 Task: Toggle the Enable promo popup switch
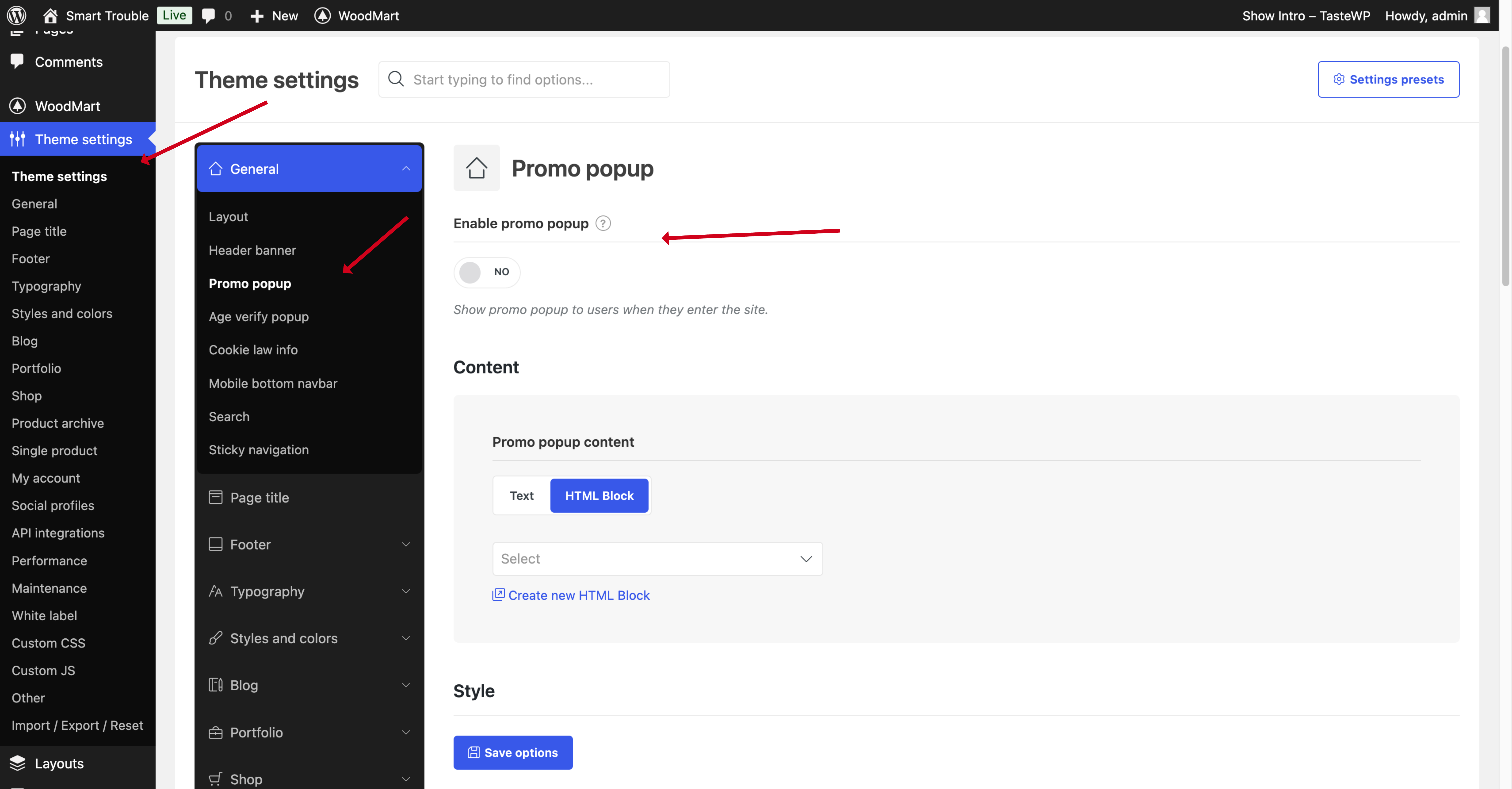point(487,272)
